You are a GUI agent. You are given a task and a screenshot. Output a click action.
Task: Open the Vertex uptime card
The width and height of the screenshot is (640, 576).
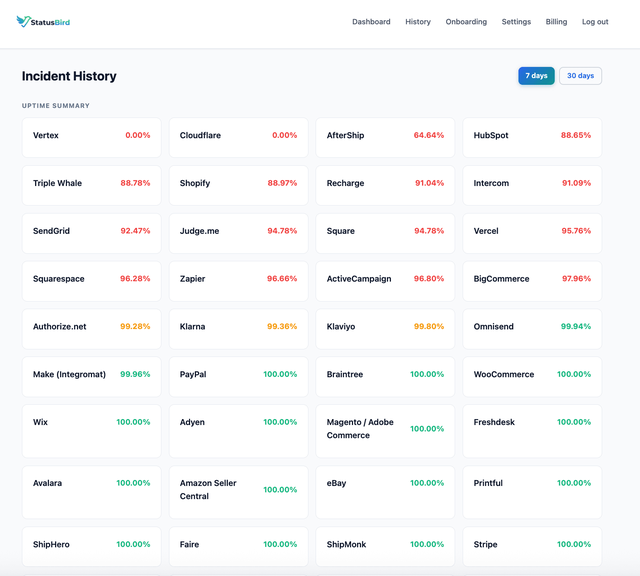91,138
